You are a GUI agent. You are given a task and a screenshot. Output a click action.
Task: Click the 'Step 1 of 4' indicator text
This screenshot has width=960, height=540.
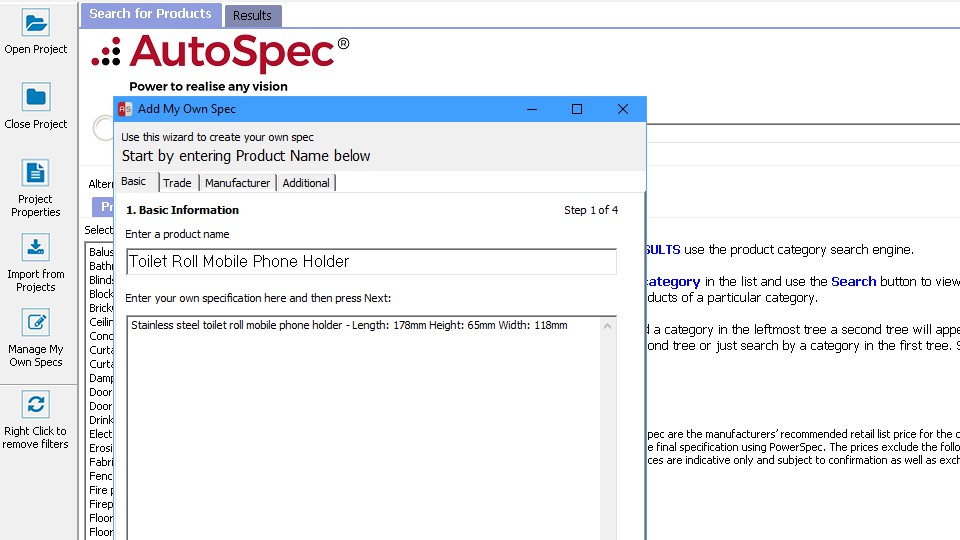point(591,210)
